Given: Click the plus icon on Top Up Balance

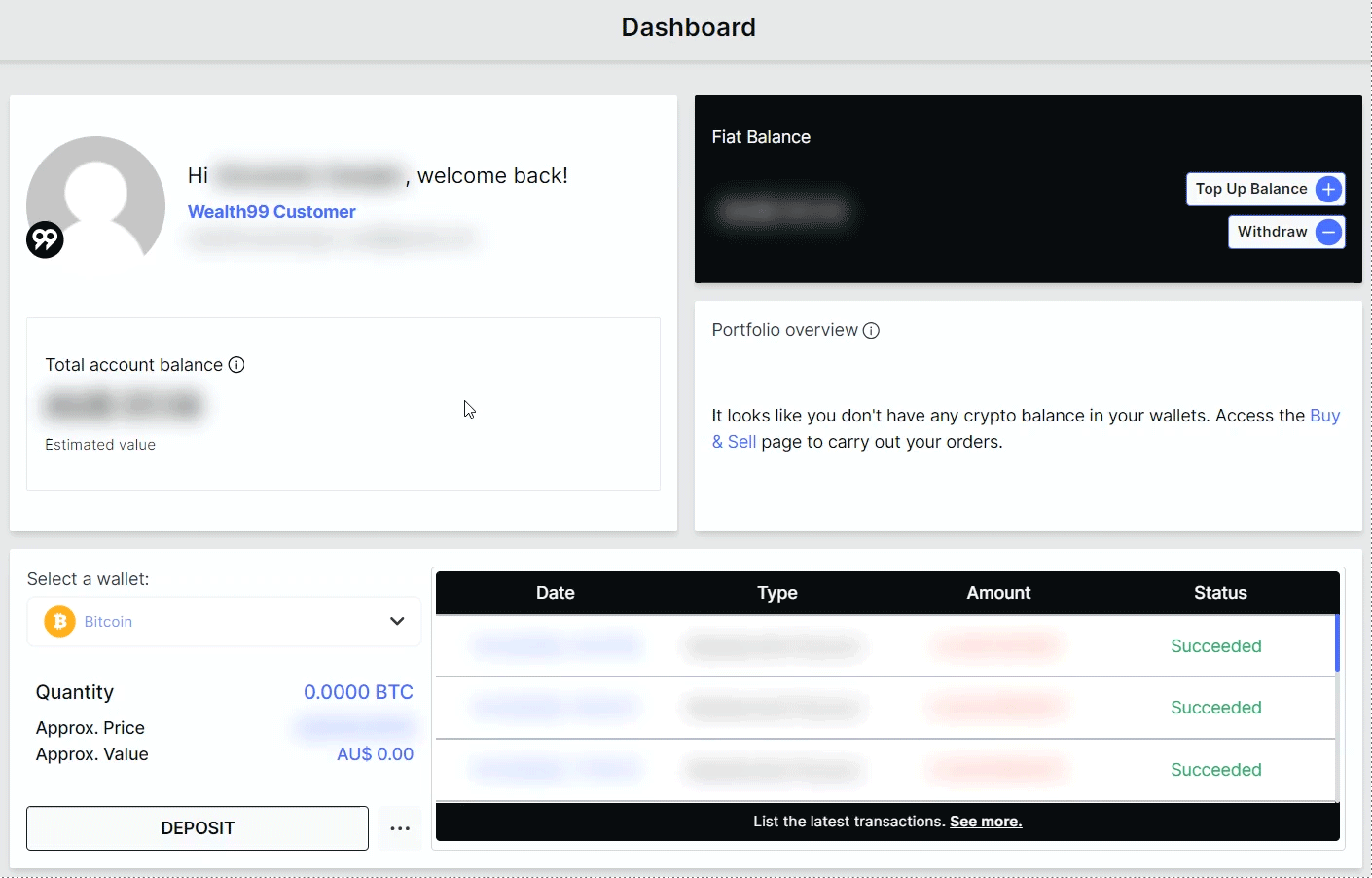Looking at the screenshot, I should [x=1328, y=189].
